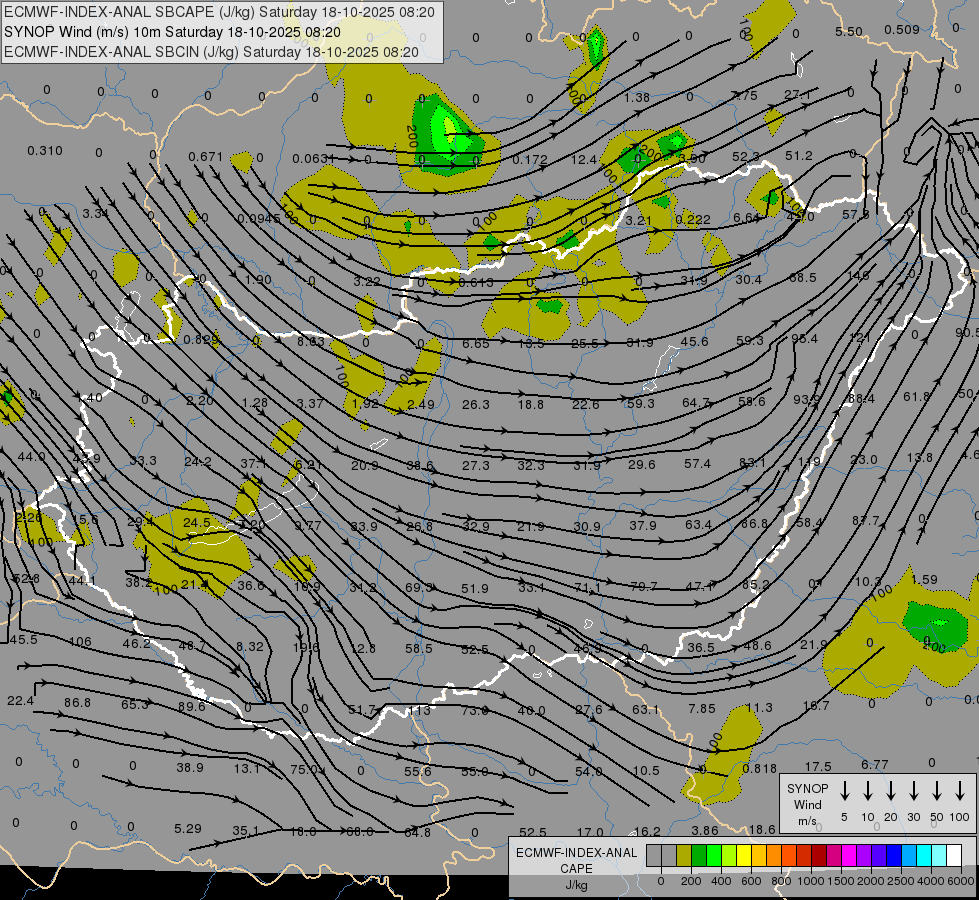Click the map value 0.172
The height and width of the screenshot is (900, 979).
point(529,160)
